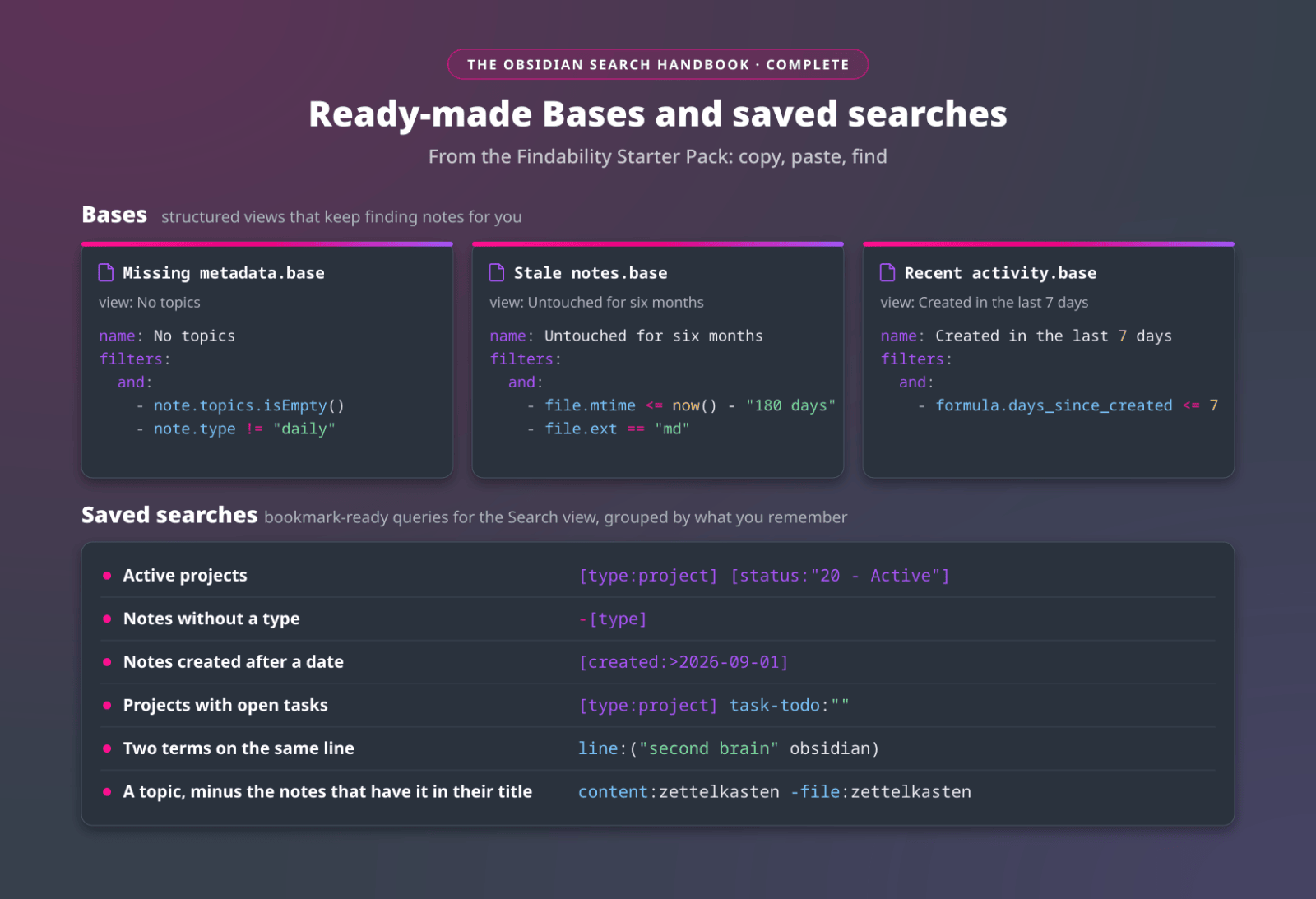Viewport: 1316px width, 899px height.
Task: Click the 'Notes created after a date' label
Action: tap(234, 662)
